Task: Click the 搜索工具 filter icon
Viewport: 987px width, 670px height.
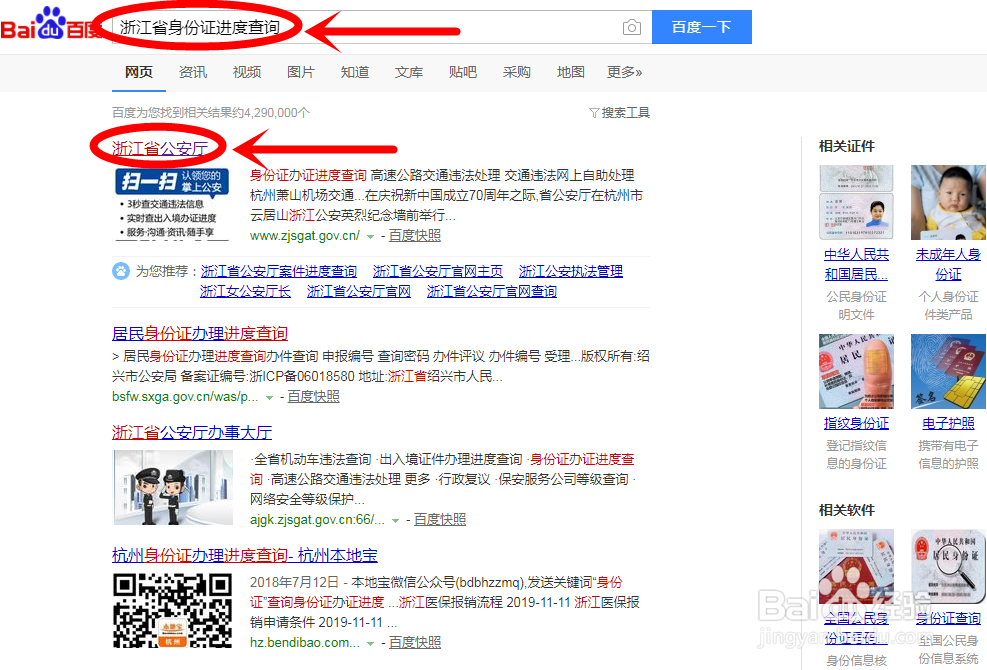Action: [594, 113]
